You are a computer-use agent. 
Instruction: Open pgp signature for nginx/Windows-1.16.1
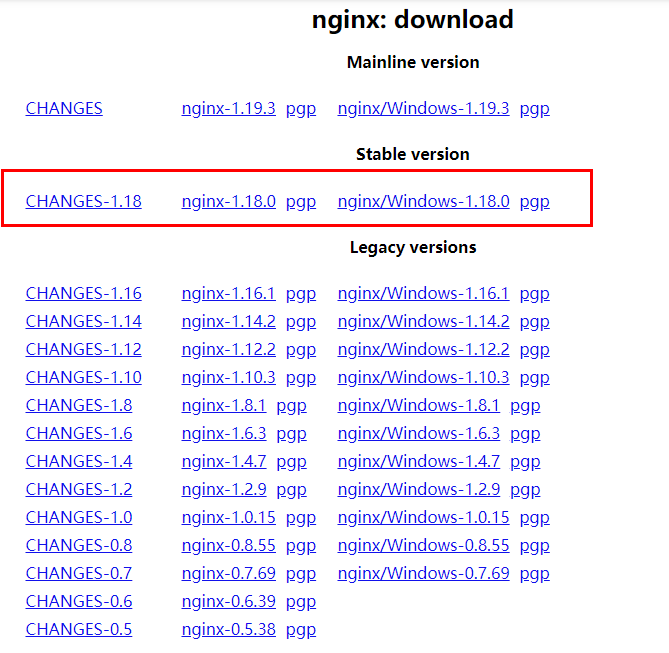click(x=535, y=295)
